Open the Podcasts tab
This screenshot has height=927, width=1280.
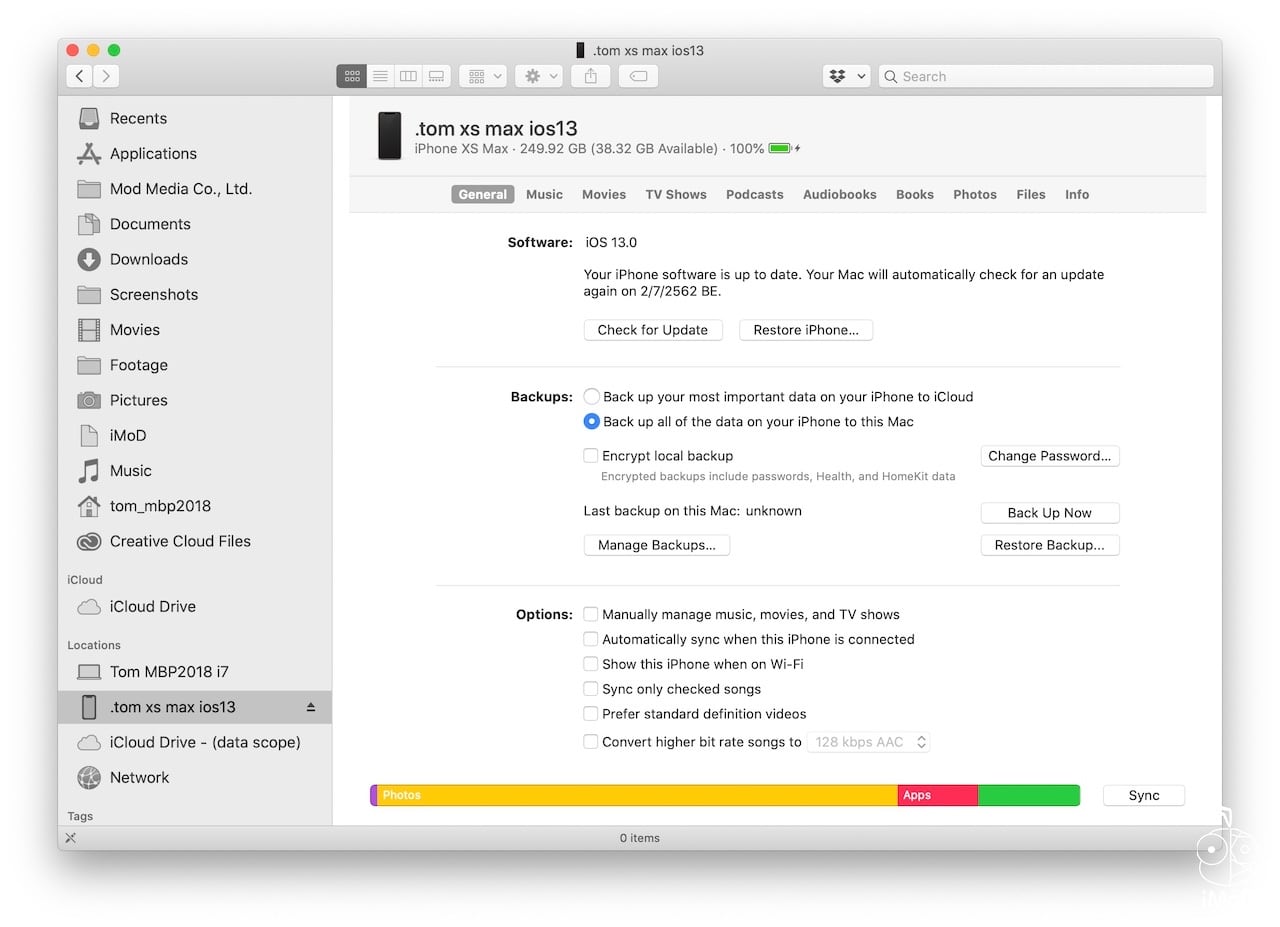tap(754, 194)
